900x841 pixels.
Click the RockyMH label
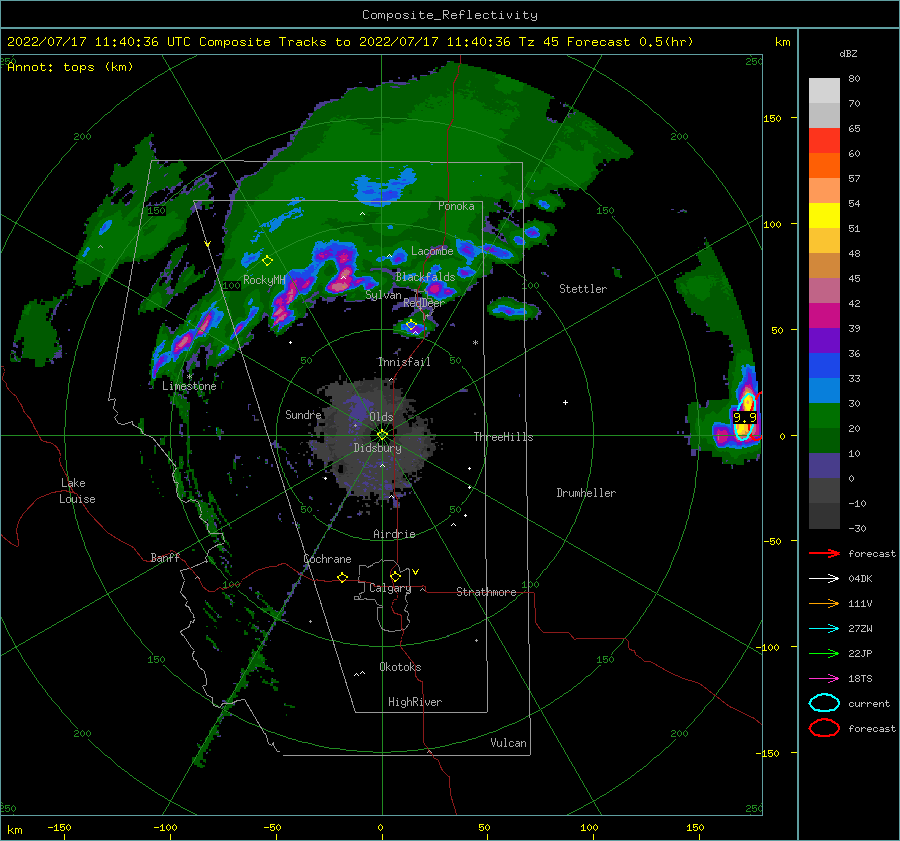click(x=264, y=280)
